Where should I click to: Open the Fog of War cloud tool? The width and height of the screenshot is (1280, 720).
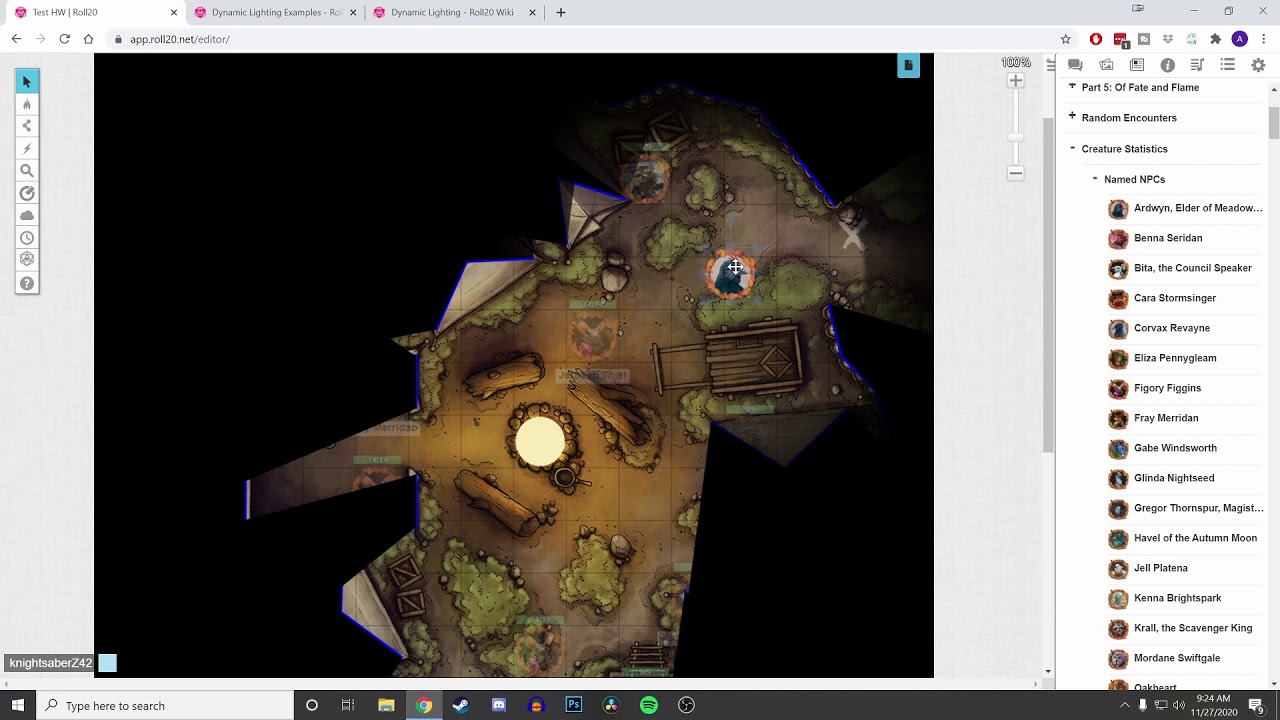coord(27,215)
